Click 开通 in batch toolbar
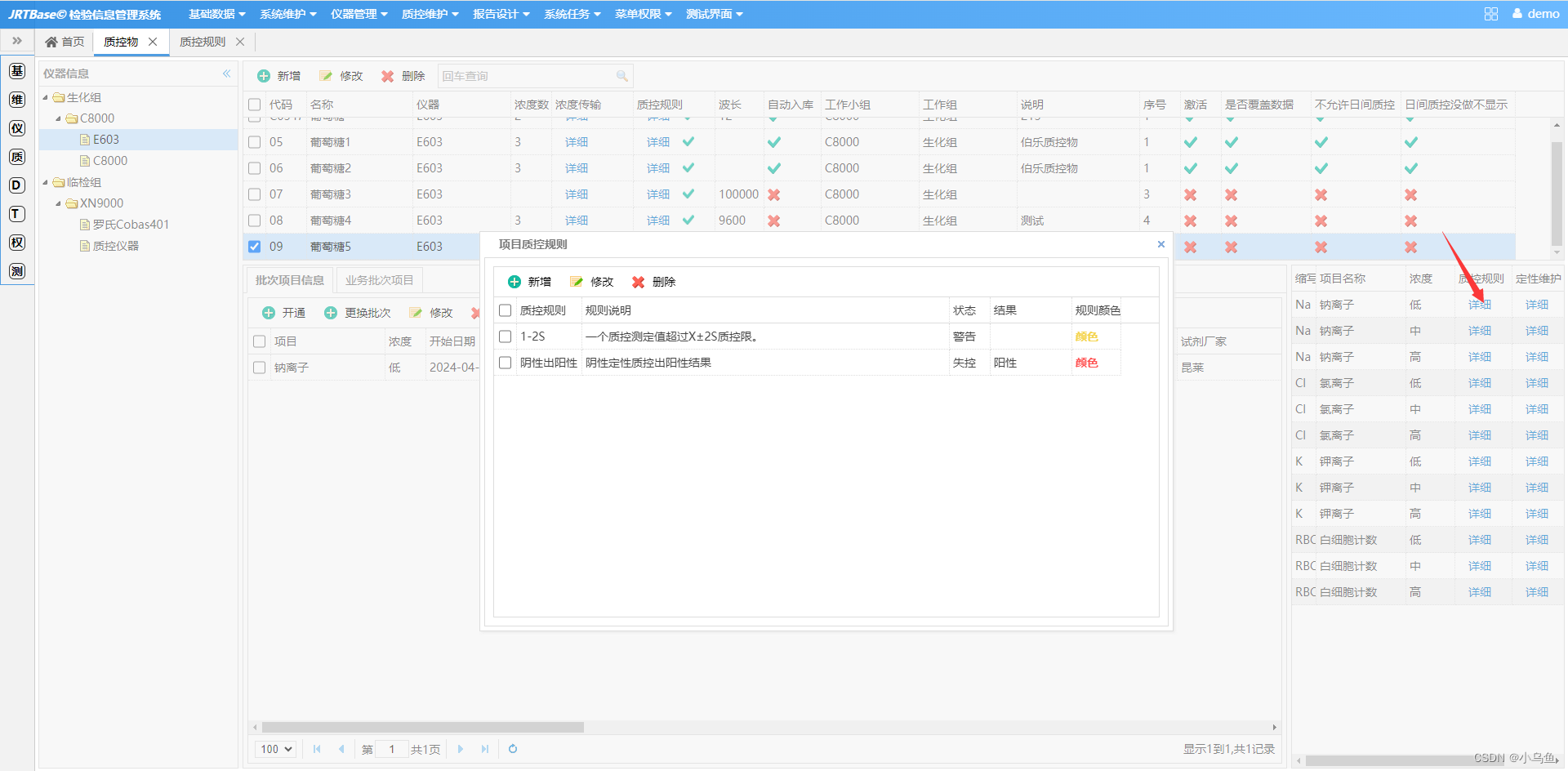 tap(284, 313)
